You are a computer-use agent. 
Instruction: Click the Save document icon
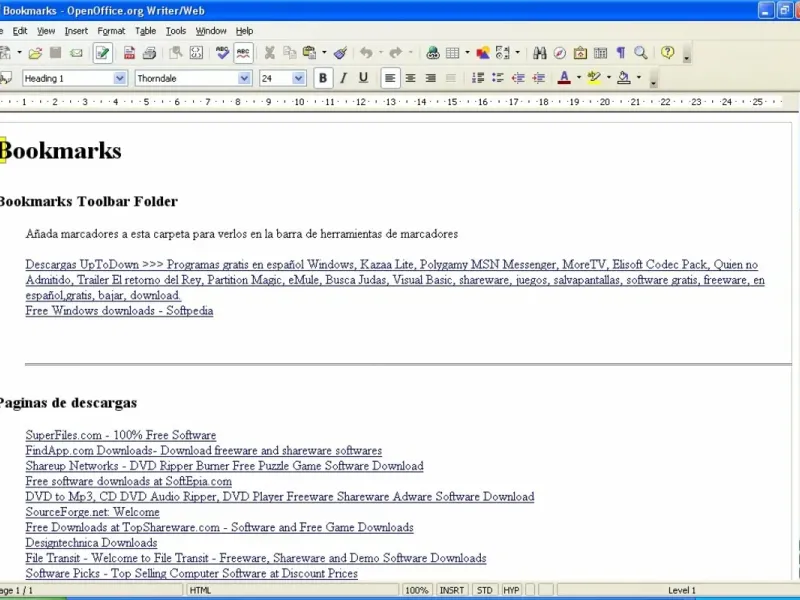pos(56,53)
